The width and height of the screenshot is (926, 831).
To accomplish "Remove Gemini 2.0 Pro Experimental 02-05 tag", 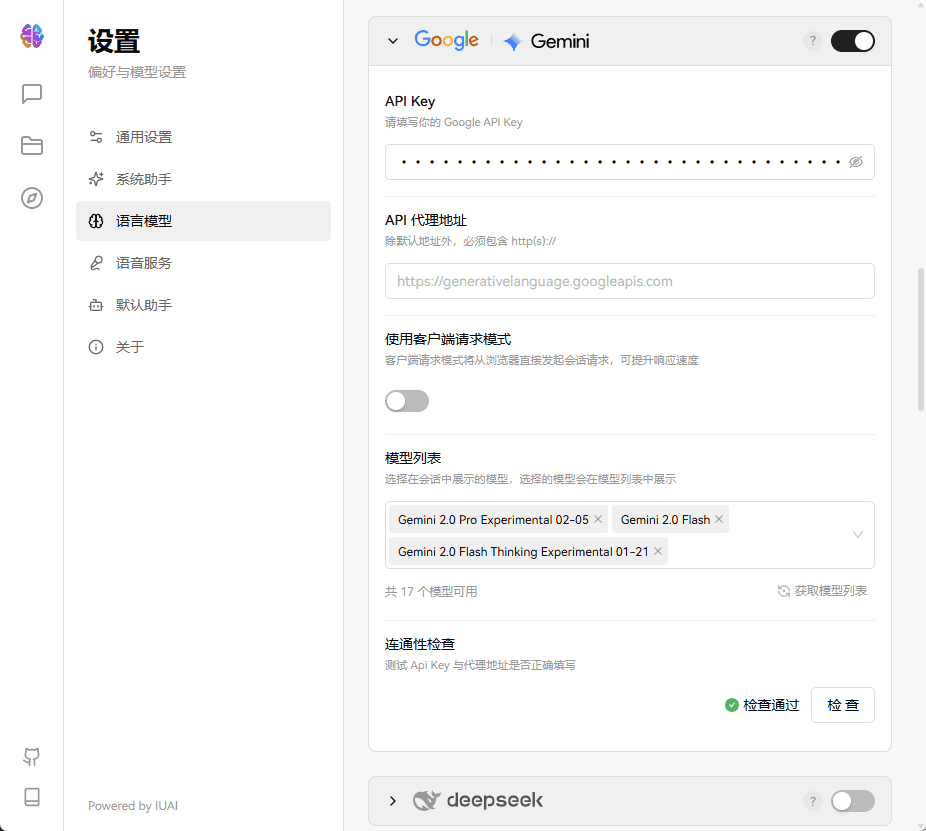I will pyautogui.click(x=598, y=519).
